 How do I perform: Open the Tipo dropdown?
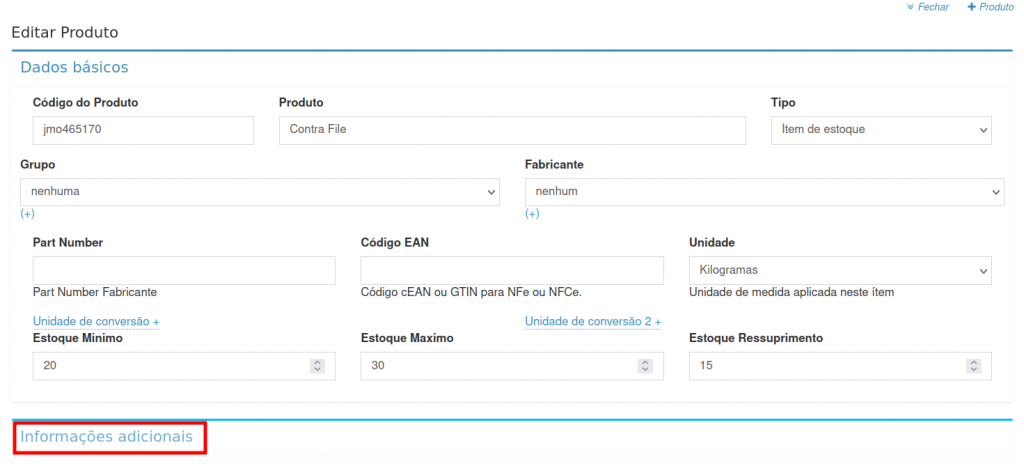[880, 130]
